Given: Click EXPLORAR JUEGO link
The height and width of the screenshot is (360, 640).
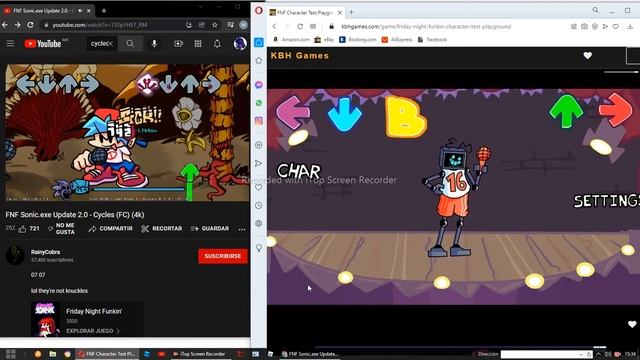Looking at the screenshot, I should (x=93, y=331).
